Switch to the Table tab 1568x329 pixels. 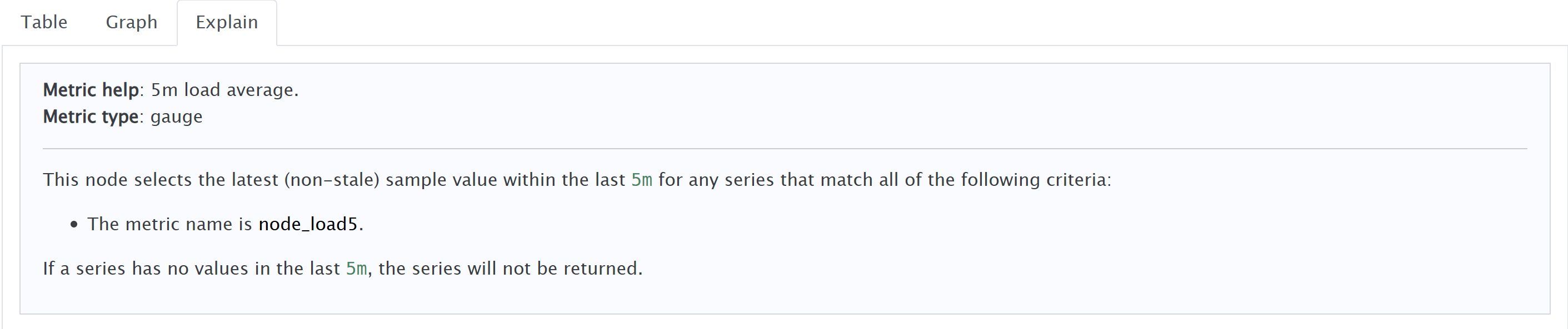(x=44, y=23)
